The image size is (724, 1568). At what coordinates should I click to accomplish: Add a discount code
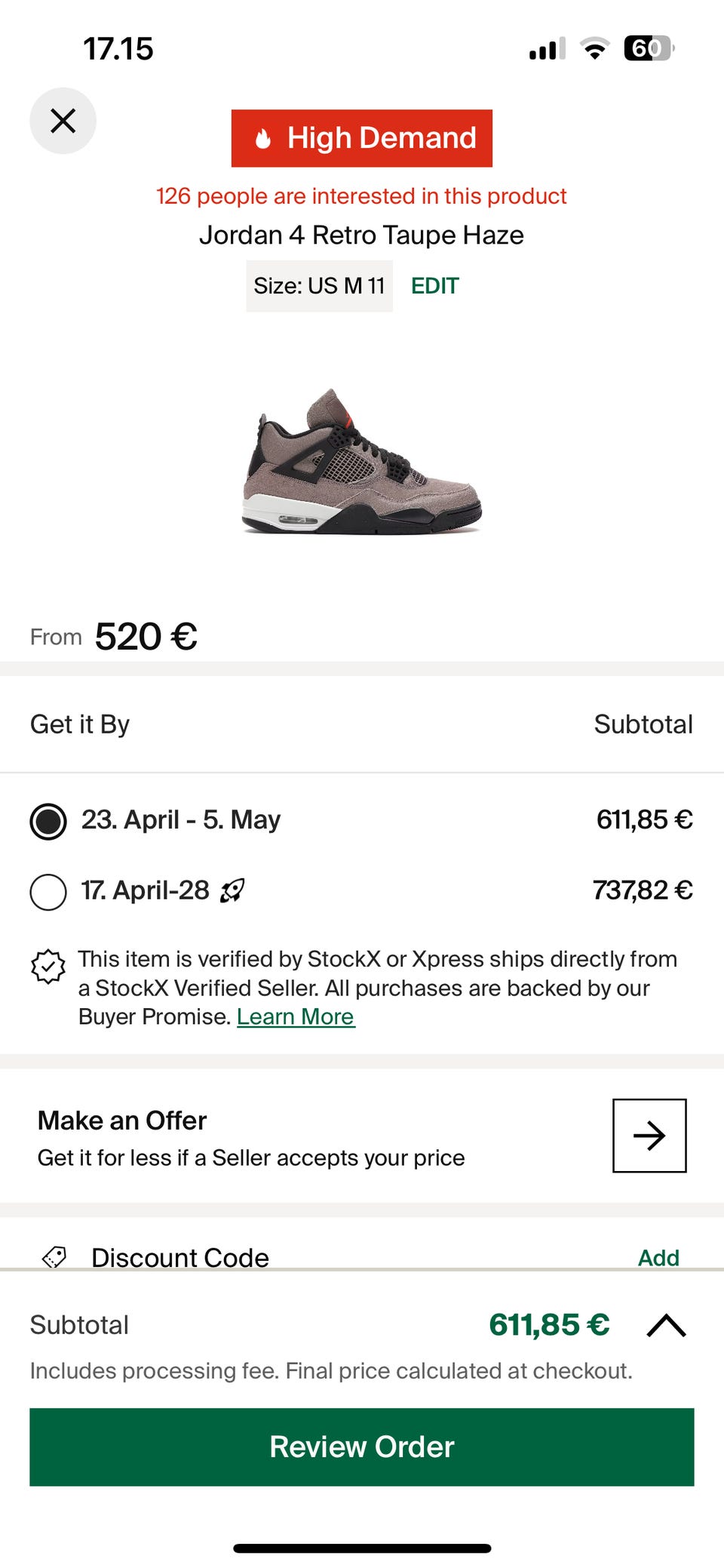coord(658,1257)
